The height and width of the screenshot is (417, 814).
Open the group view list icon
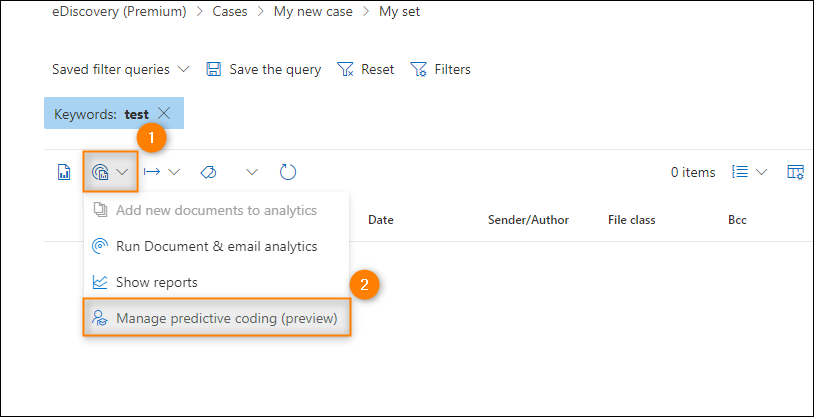coord(740,172)
